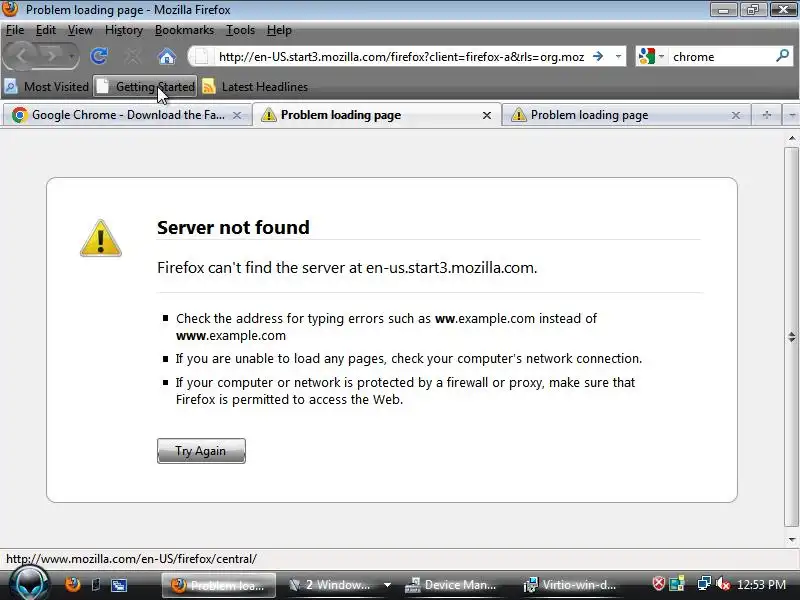Go to the Home page icon

166,56
